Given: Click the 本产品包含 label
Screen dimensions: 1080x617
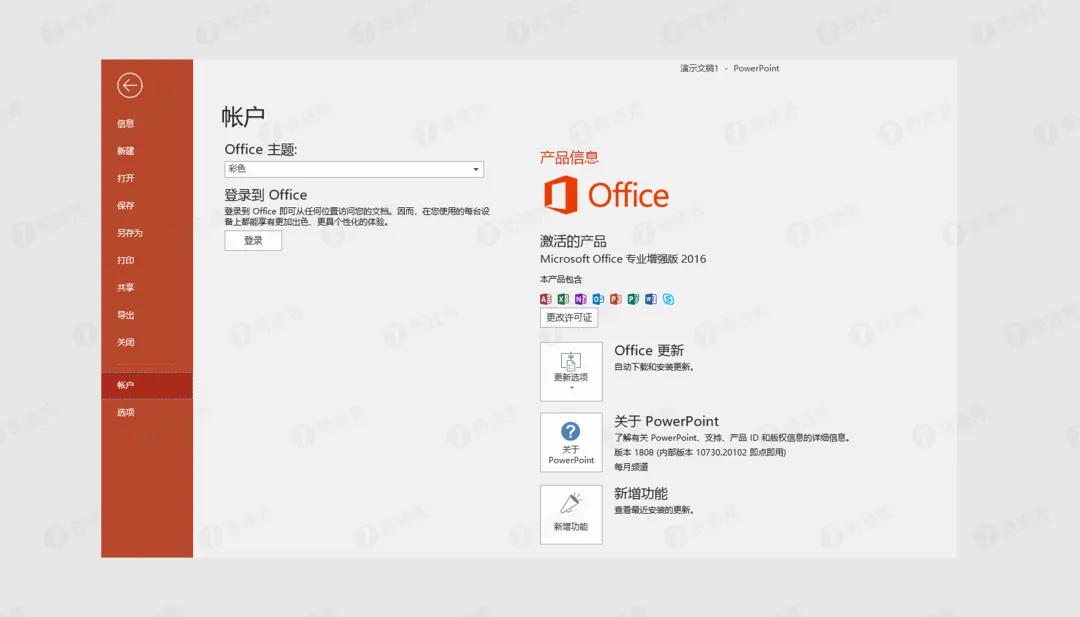Looking at the screenshot, I should pos(561,279).
